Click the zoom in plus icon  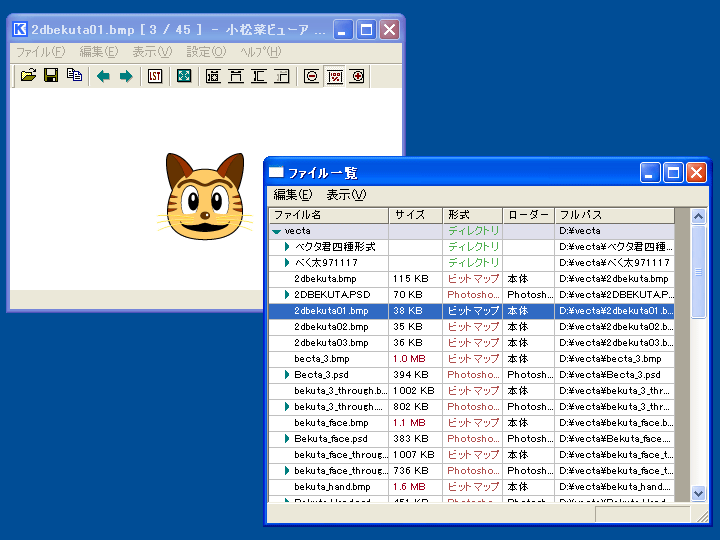coord(357,76)
